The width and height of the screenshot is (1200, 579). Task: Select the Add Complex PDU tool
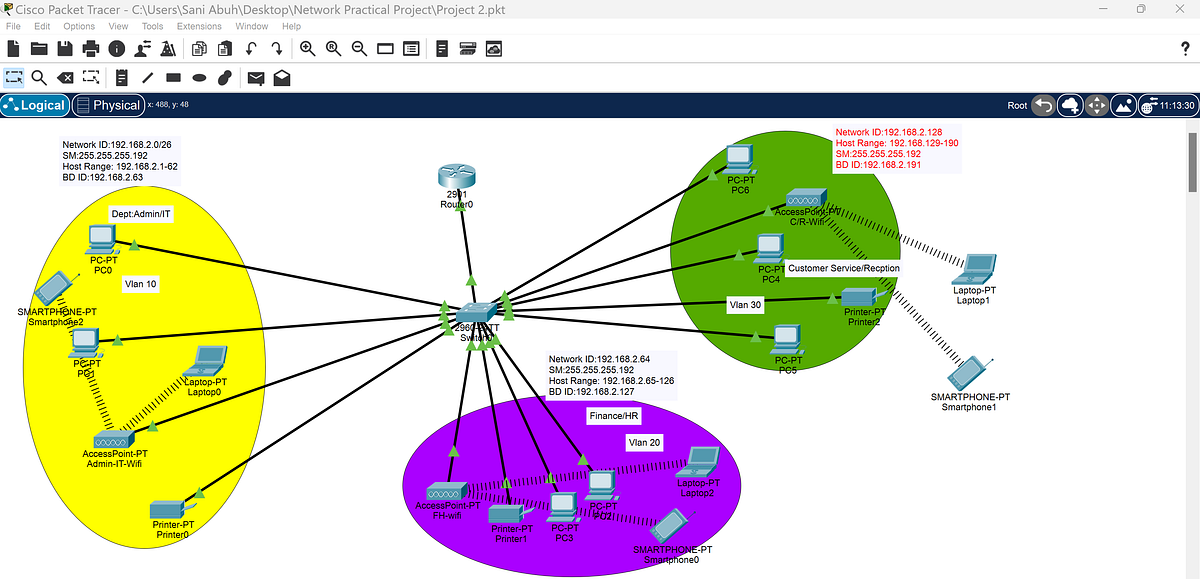pos(281,77)
